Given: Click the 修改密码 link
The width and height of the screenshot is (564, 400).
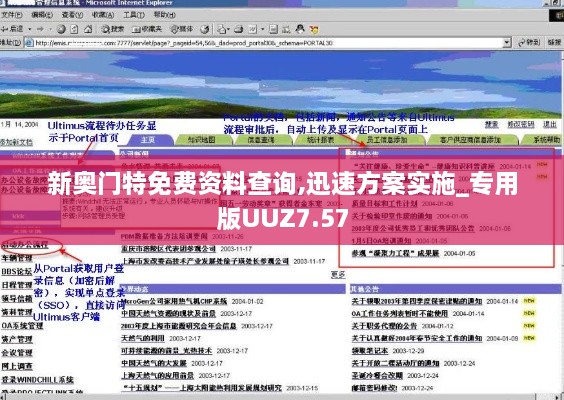Looking at the screenshot, I should coord(521,124).
